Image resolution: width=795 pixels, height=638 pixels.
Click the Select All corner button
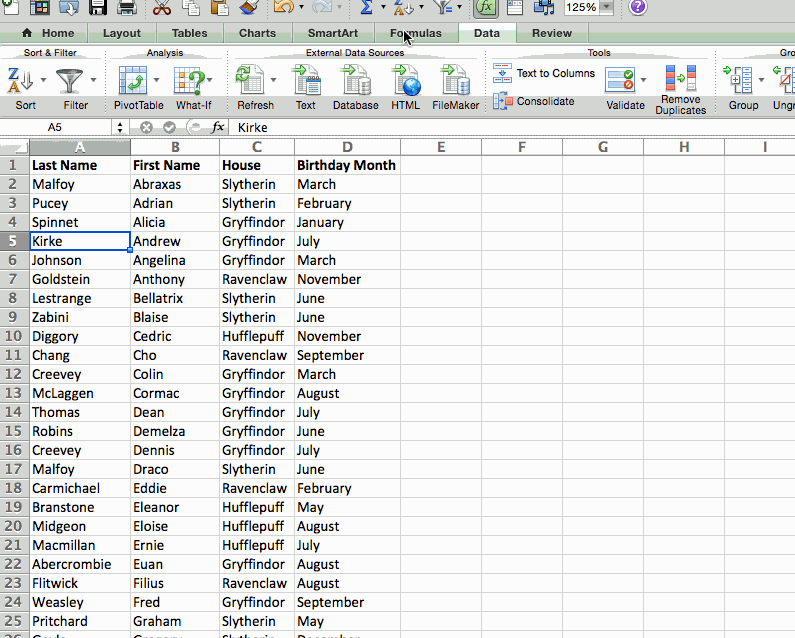(14, 147)
